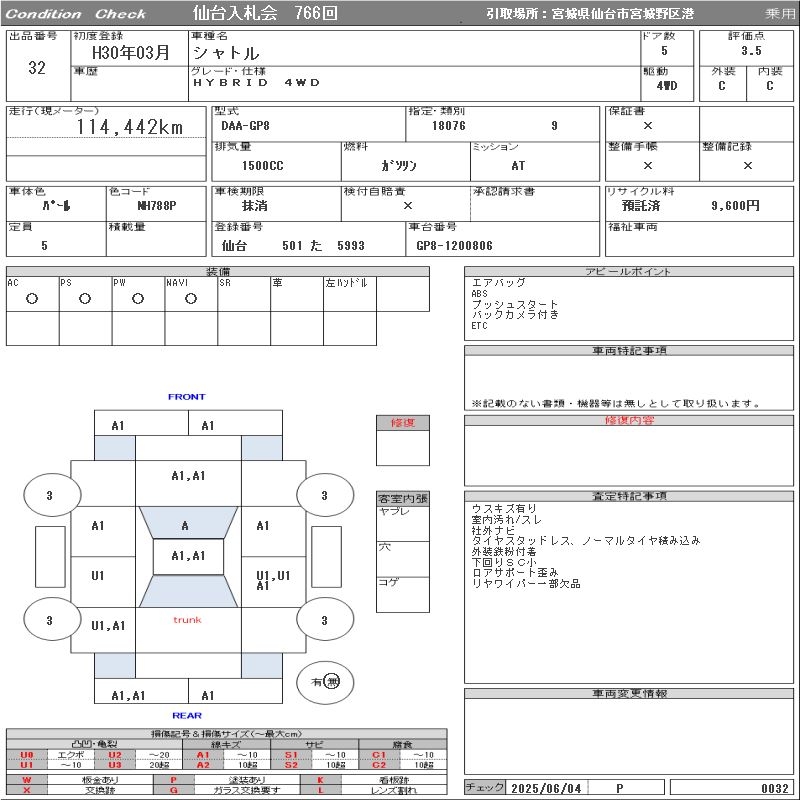
Task: Click the hood panel marked A1,A1
Action: pos(187,476)
